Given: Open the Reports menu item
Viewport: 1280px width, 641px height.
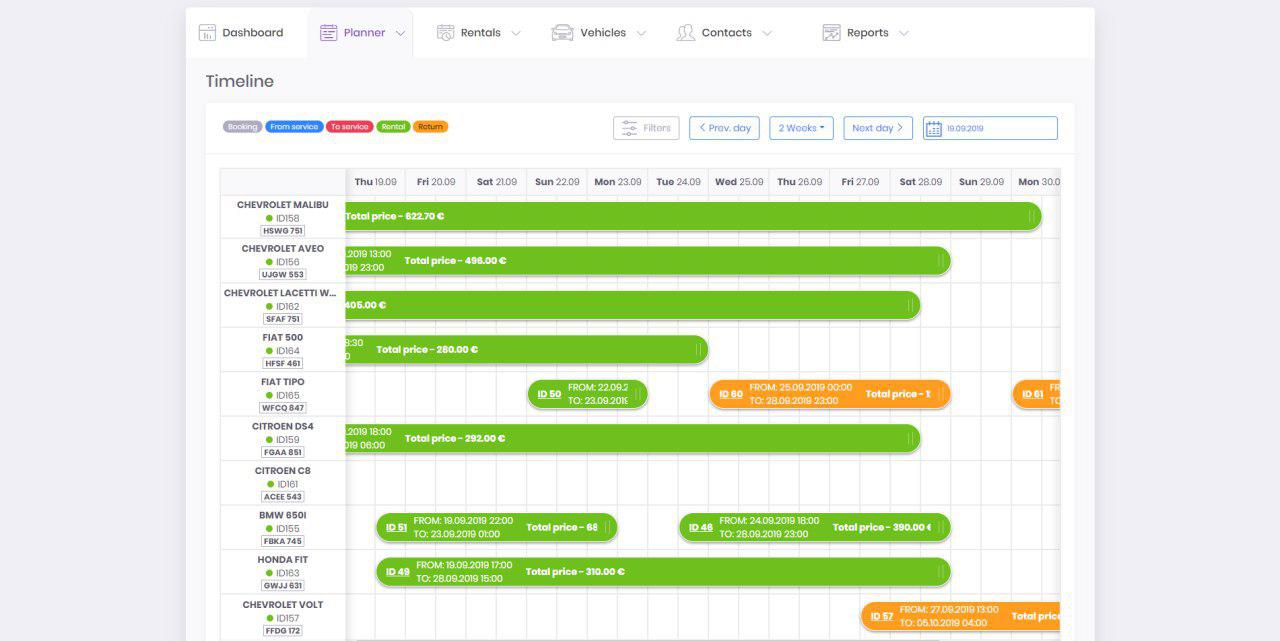Looking at the screenshot, I should (867, 33).
